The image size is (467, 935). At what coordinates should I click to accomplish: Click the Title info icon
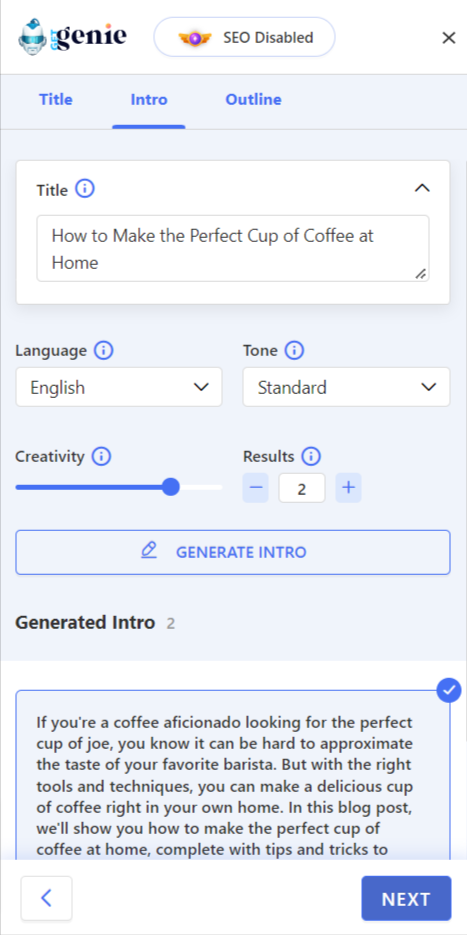pos(85,190)
